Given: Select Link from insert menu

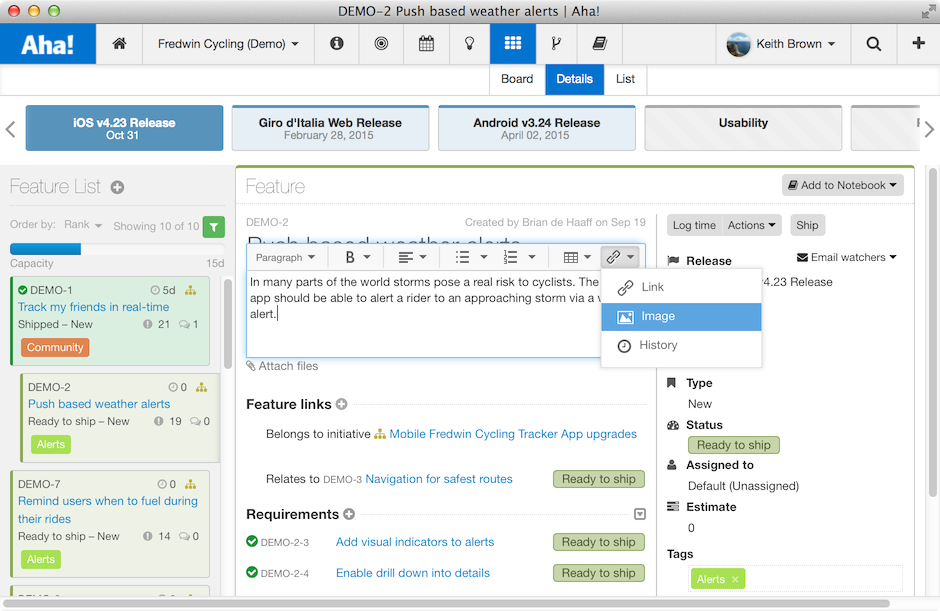Looking at the screenshot, I should (682, 287).
